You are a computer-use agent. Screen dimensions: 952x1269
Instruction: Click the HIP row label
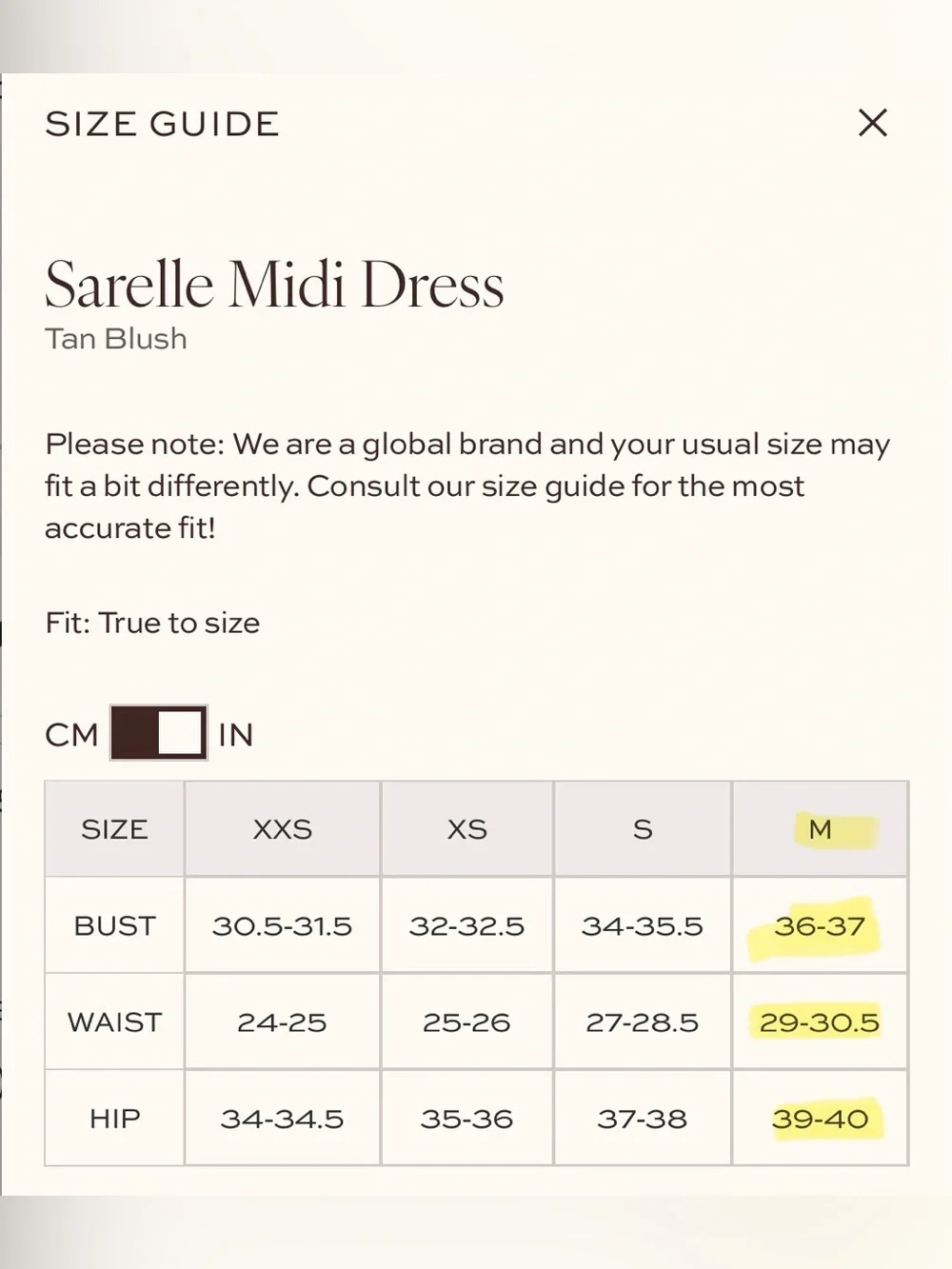[x=114, y=1118]
